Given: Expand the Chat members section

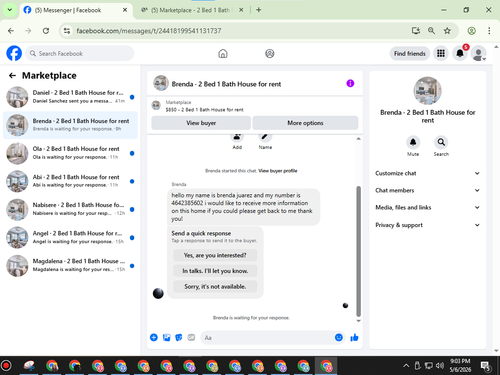Looking at the screenshot, I should pyautogui.click(x=427, y=190).
